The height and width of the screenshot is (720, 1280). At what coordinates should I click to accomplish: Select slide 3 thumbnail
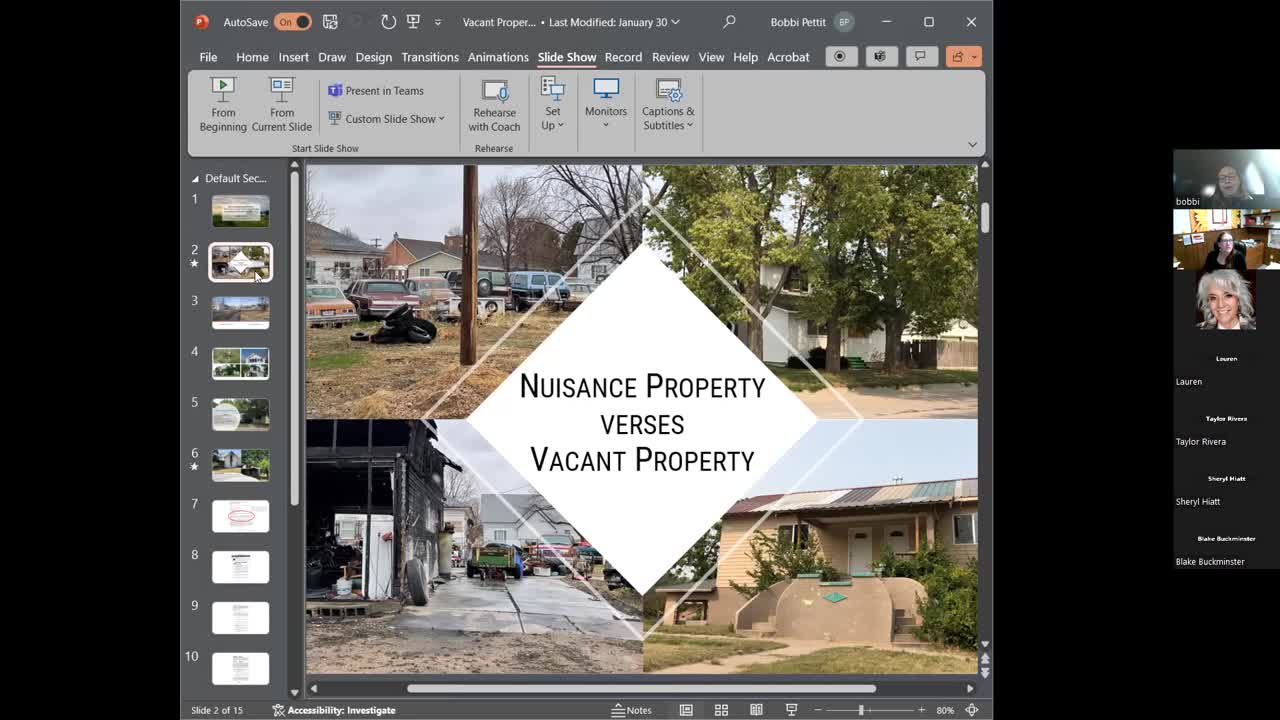click(240, 313)
